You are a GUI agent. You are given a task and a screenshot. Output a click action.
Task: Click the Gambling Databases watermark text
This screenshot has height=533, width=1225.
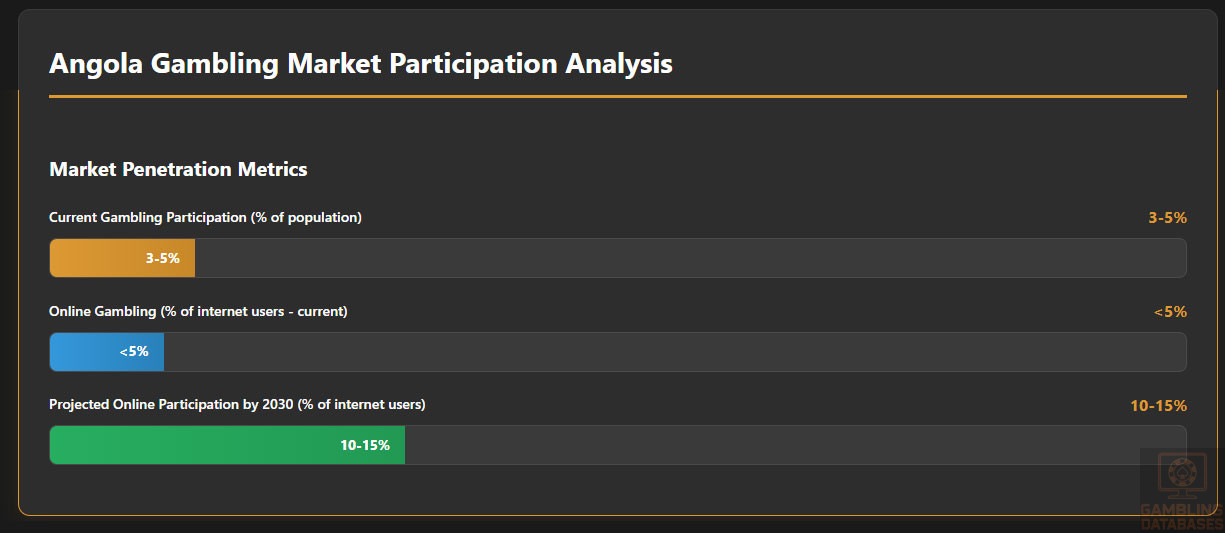click(1182, 517)
